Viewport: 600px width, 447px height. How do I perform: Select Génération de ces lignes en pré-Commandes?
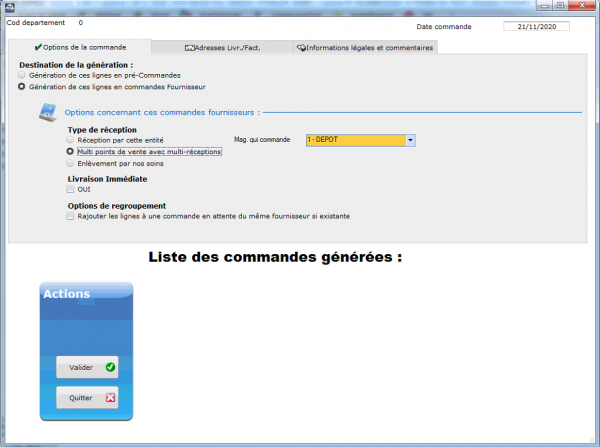pos(22,75)
